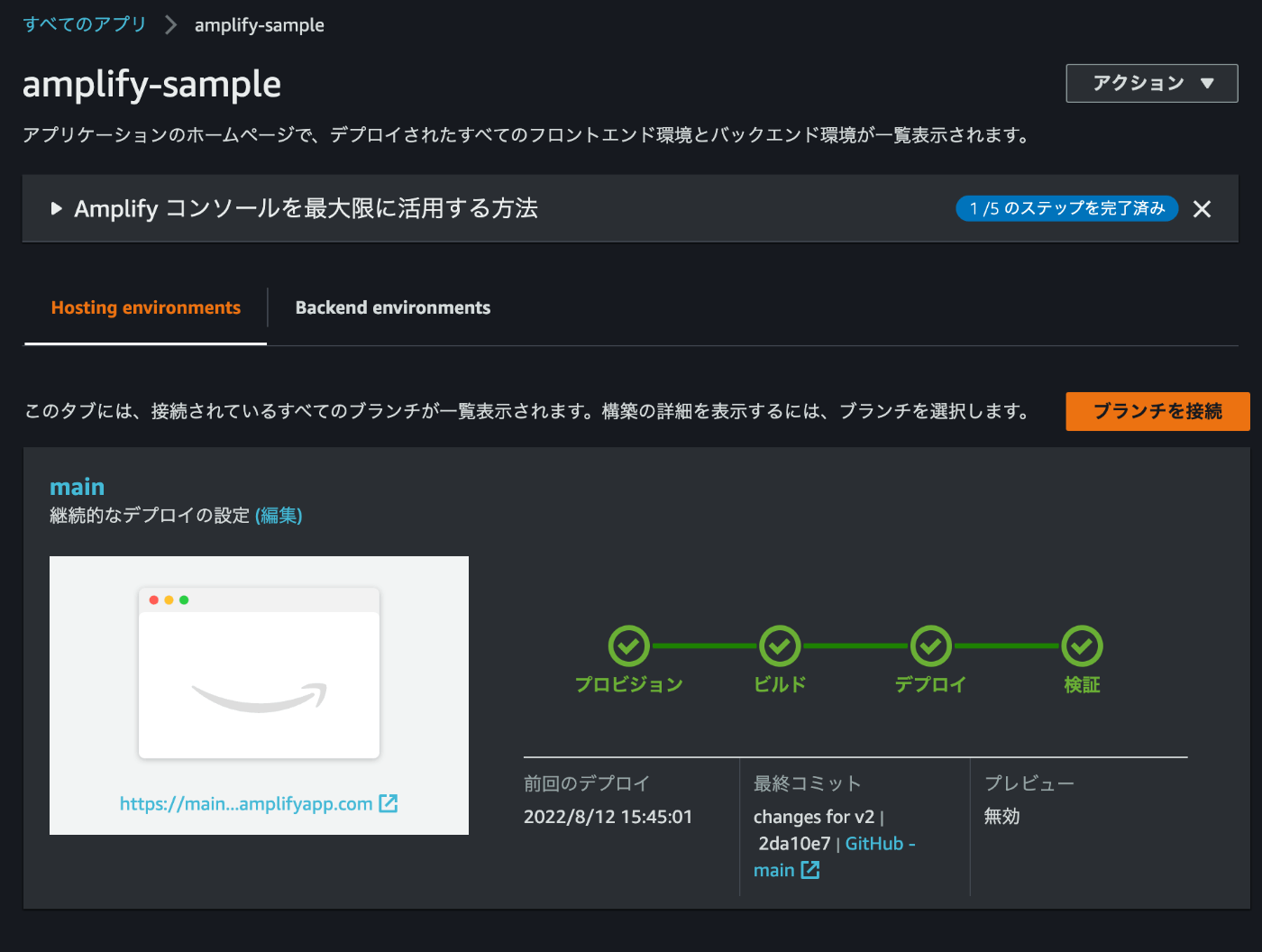Switch to Backend environments tab
This screenshot has width=1262, height=952.
(393, 307)
